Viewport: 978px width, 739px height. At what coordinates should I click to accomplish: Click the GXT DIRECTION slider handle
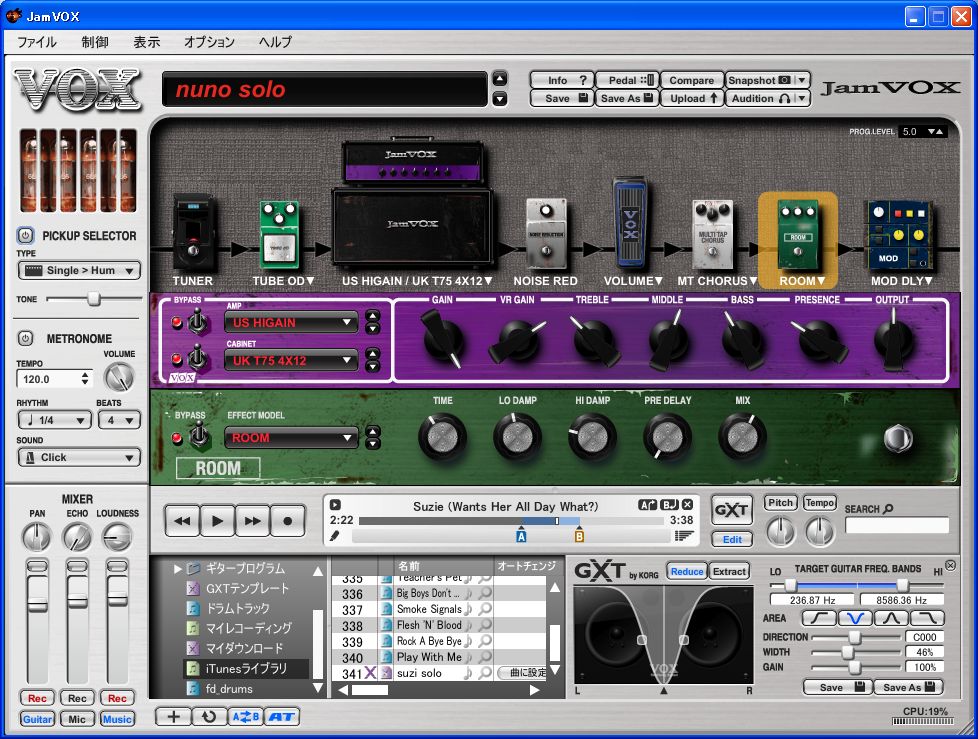[855, 637]
